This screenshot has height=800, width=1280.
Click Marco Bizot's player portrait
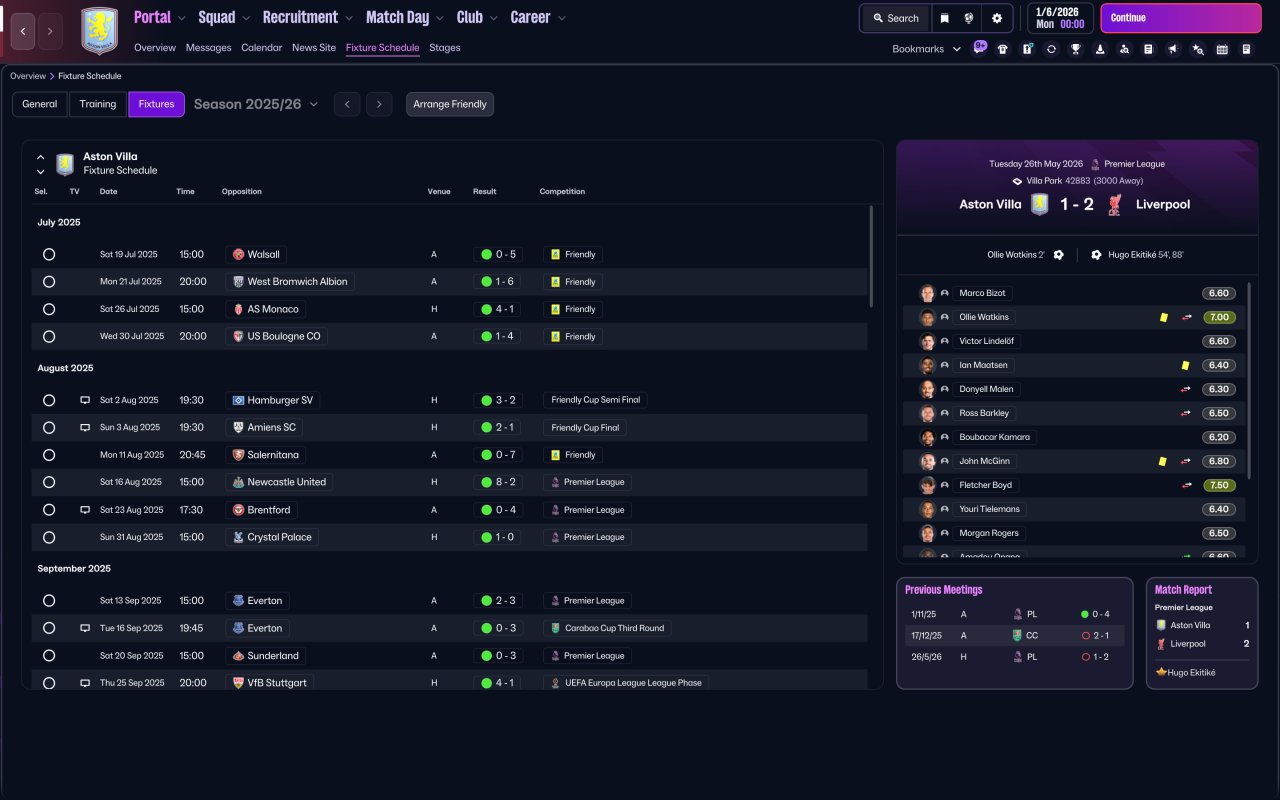pos(927,293)
